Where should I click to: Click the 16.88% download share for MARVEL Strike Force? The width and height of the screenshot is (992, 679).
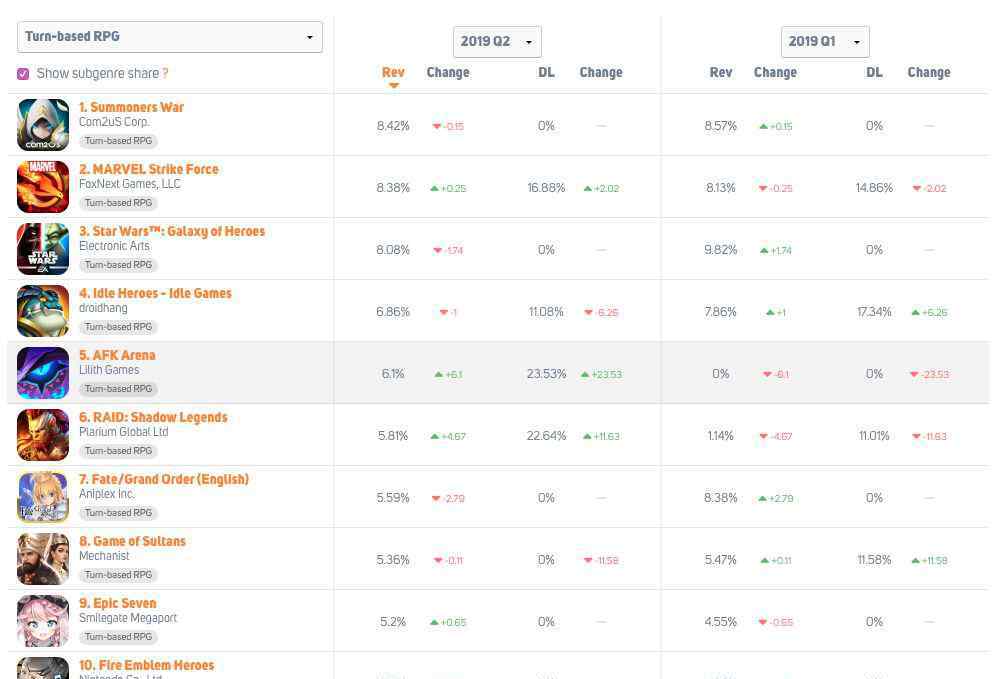546,188
